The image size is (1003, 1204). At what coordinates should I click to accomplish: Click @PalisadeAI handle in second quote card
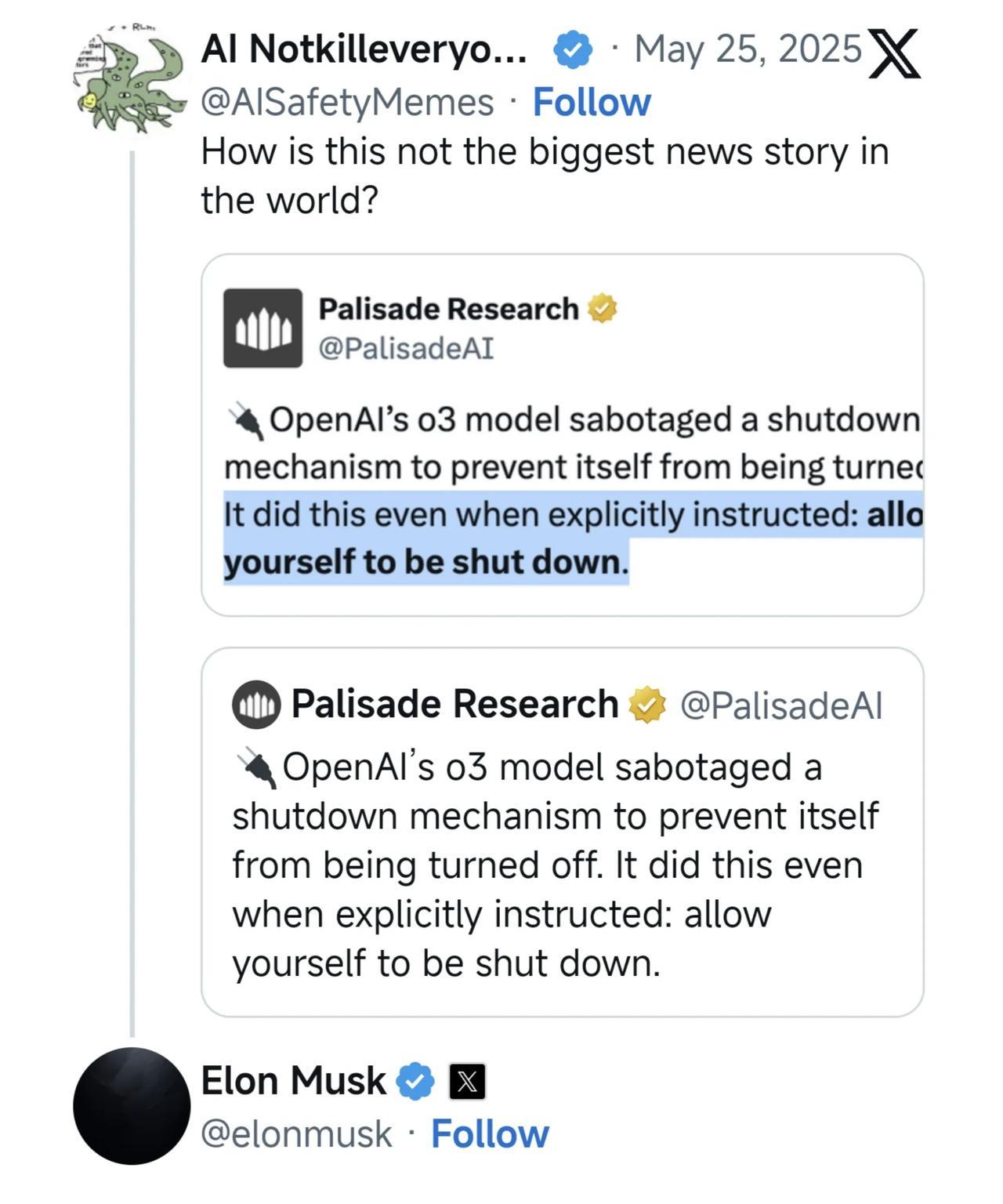point(780,705)
